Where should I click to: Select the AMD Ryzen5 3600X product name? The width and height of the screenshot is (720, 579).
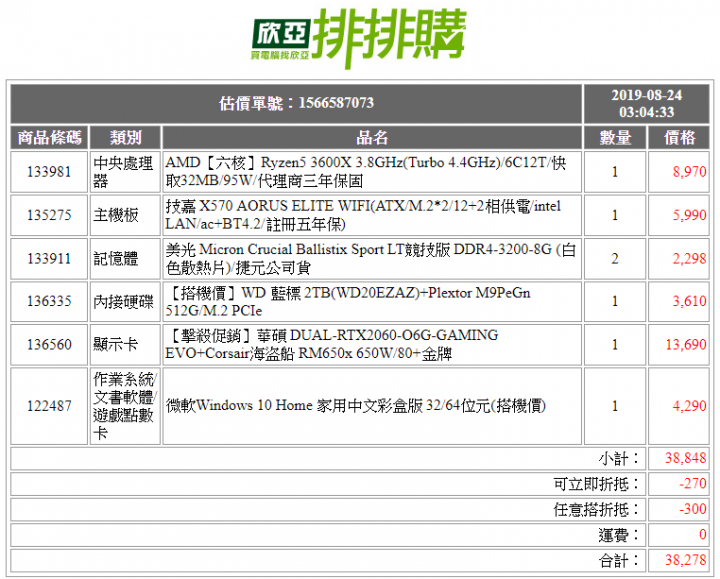tap(366, 172)
